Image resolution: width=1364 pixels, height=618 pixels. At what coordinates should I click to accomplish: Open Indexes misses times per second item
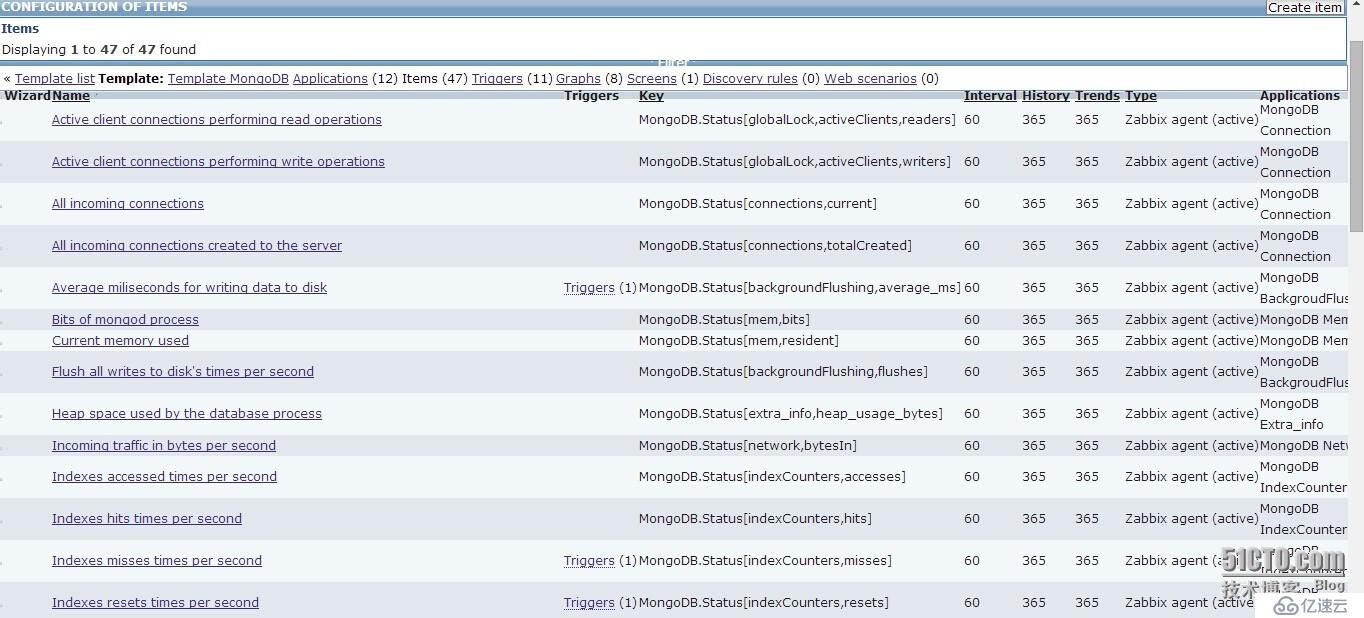(x=157, y=560)
